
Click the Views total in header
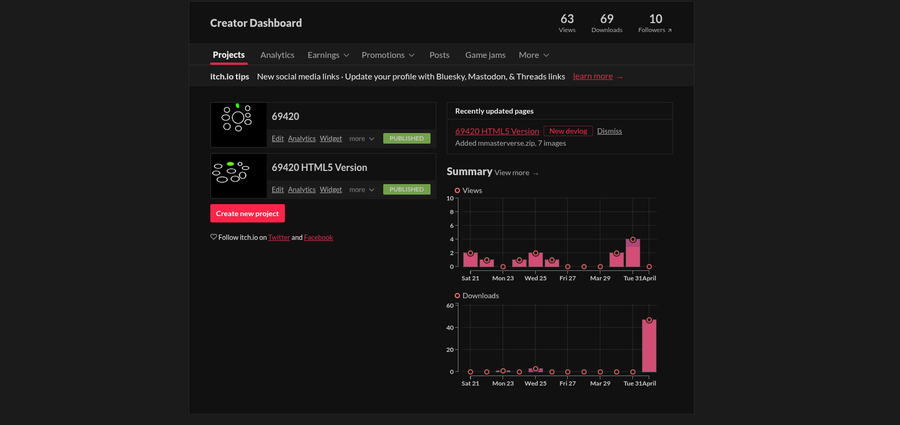[x=567, y=24]
